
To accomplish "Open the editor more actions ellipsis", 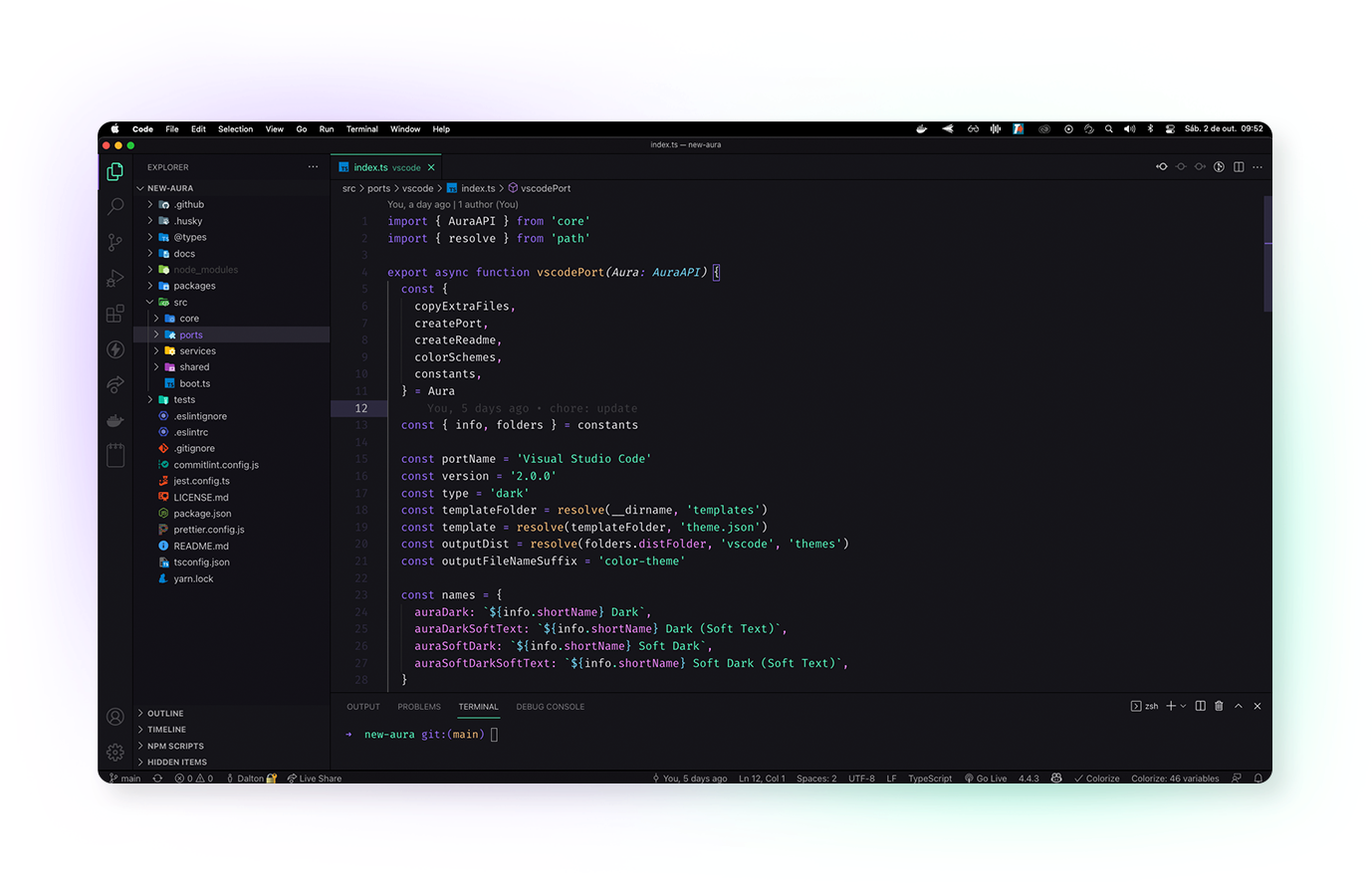I will pos(1258,167).
